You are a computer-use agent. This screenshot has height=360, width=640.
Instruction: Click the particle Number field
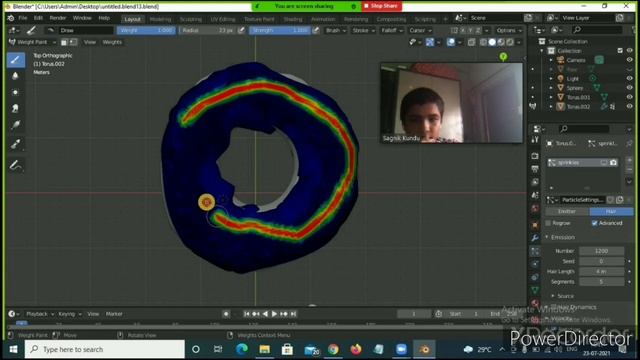[x=602, y=251]
